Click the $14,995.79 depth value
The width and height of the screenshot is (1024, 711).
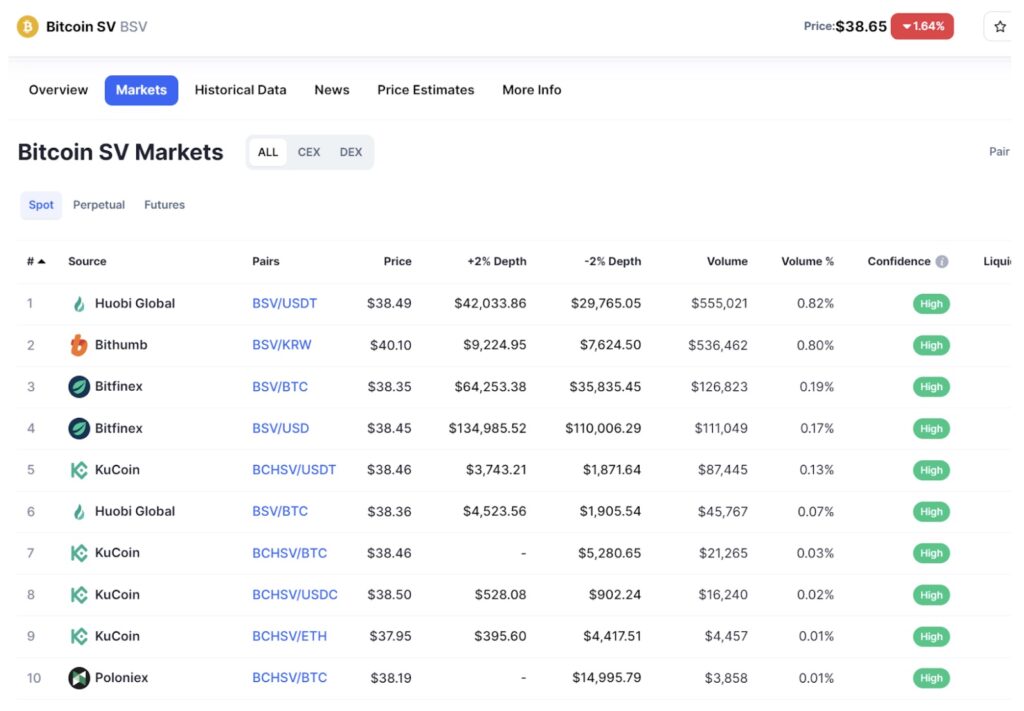(x=607, y=678)
